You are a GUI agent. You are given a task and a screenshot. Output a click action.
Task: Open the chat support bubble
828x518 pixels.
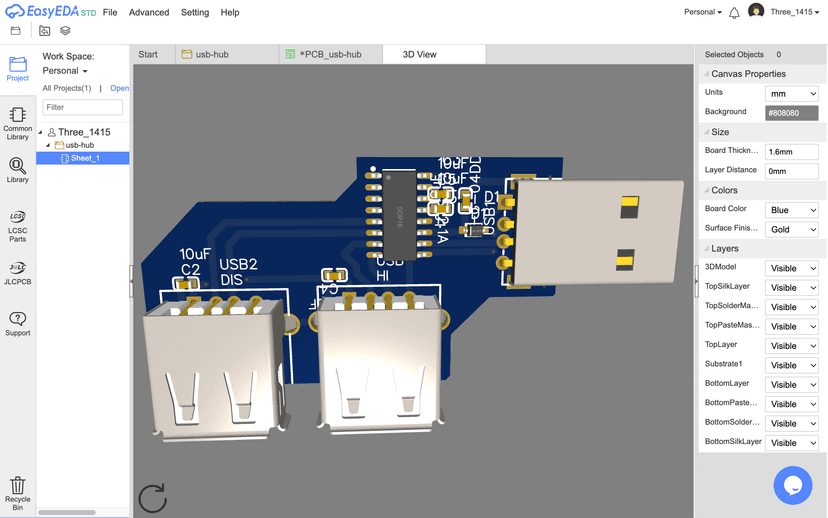792,485
